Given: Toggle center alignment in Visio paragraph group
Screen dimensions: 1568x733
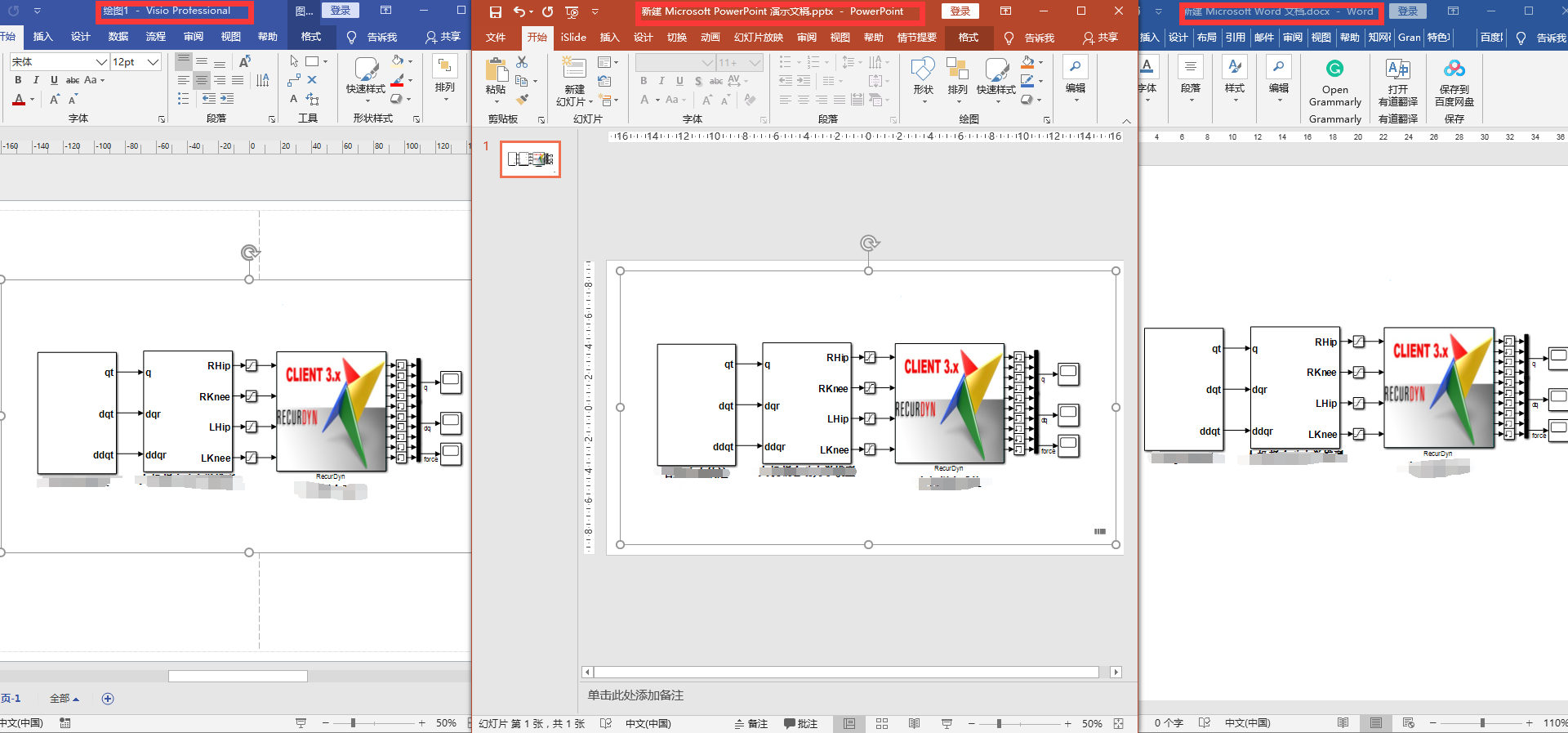Looking at the screenshot, I should coord(202,80).
